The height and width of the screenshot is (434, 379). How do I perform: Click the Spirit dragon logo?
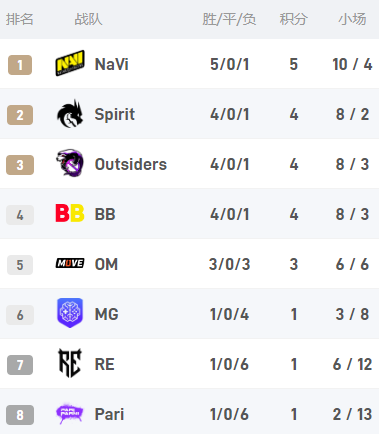tap(70, 114)
